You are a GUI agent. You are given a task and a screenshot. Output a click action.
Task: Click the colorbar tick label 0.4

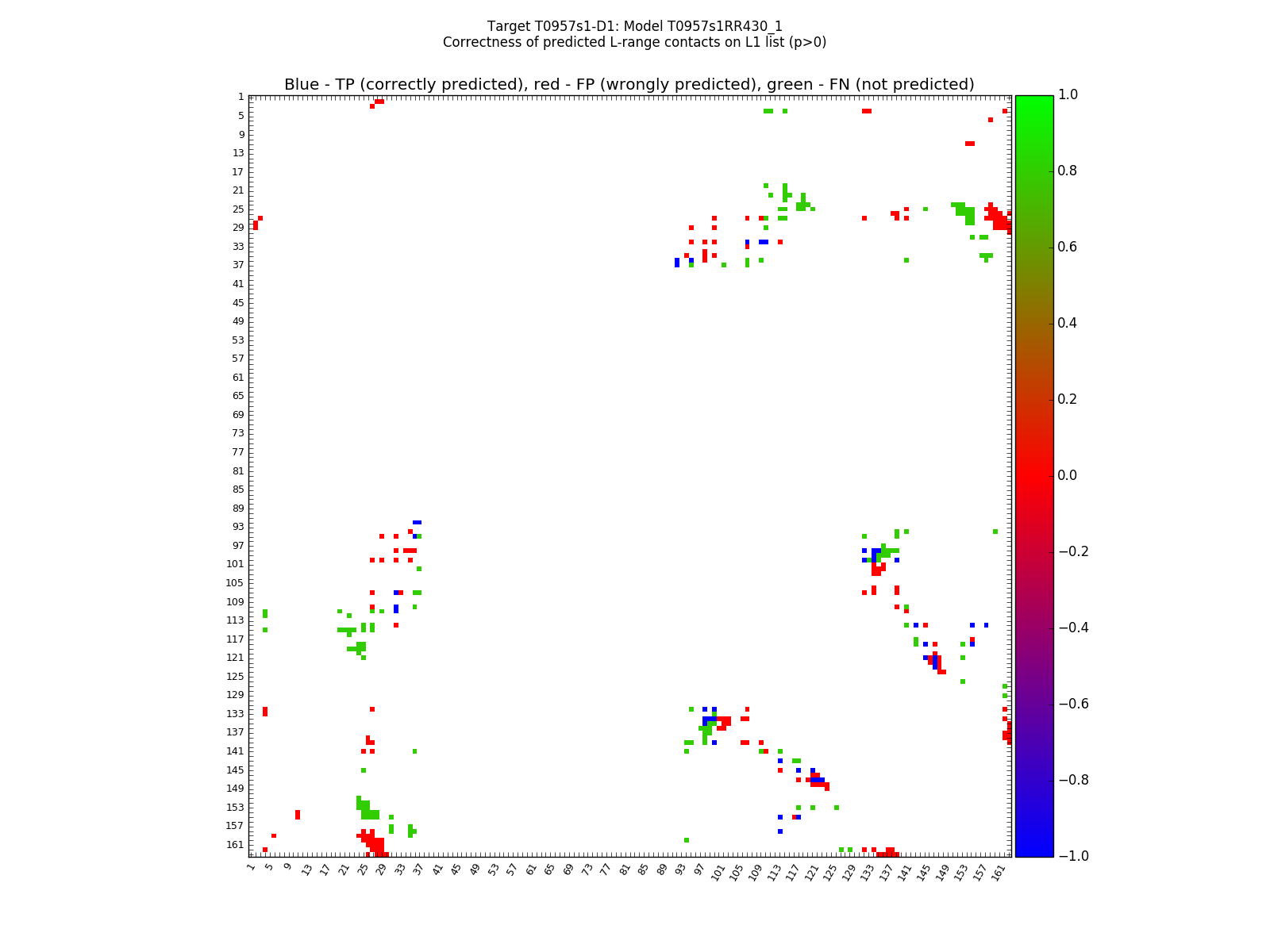[1067, 323]
